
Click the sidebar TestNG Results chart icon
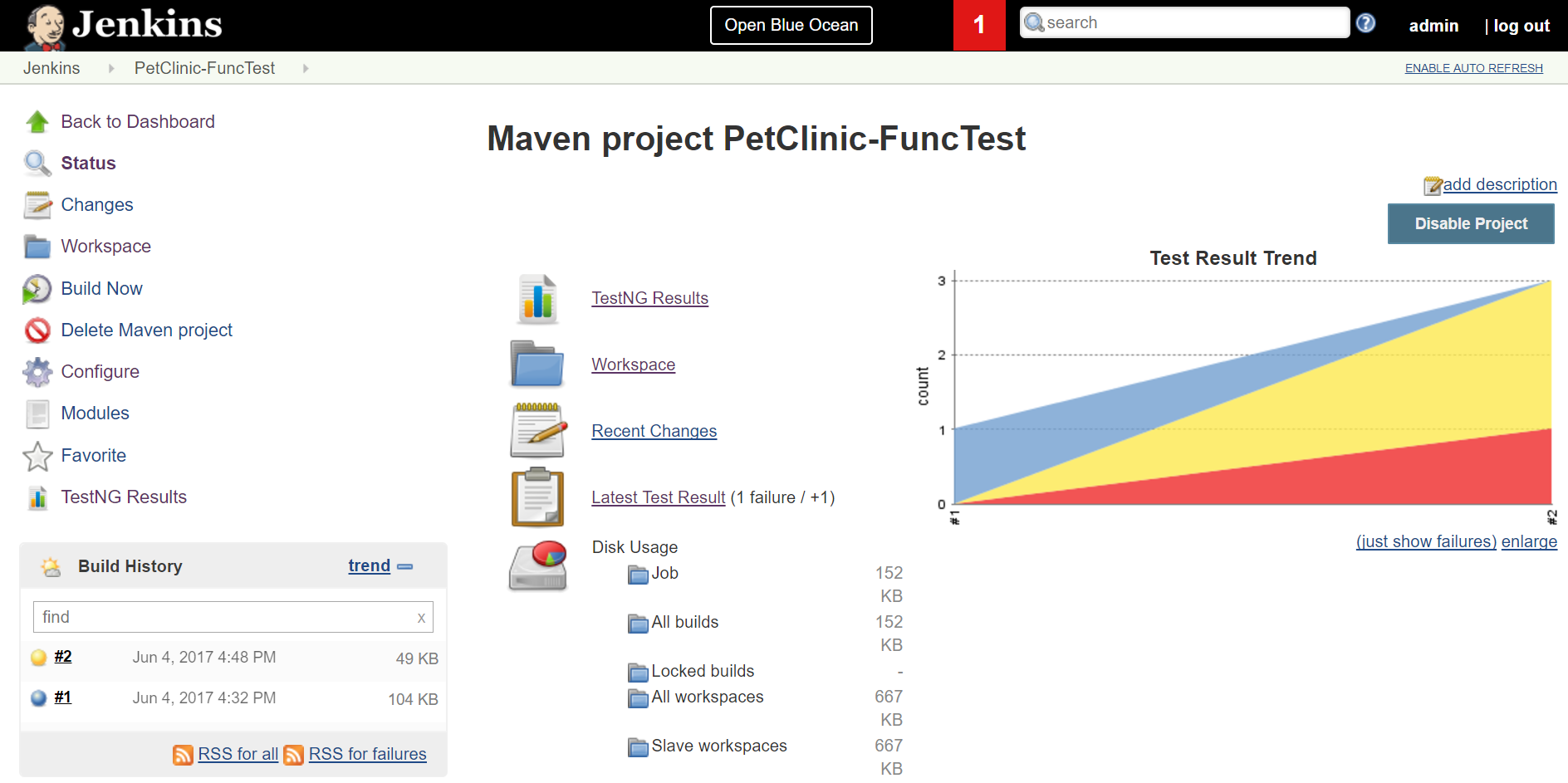point(37,497)
